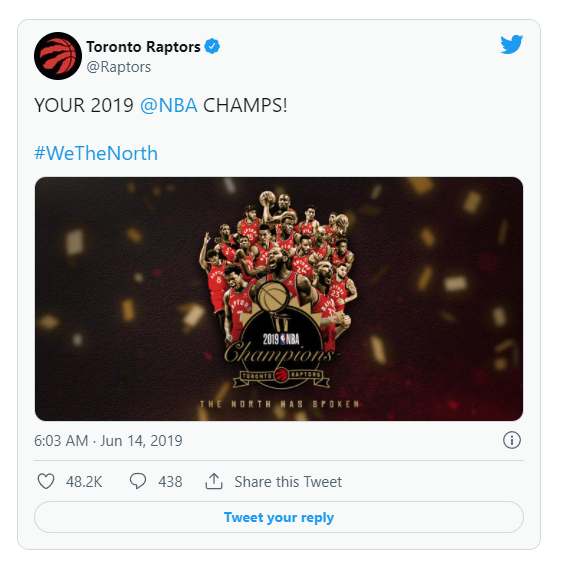Click the share upload arrow icon
This screenshot has height=567, width=562.
tap(214, 481)
